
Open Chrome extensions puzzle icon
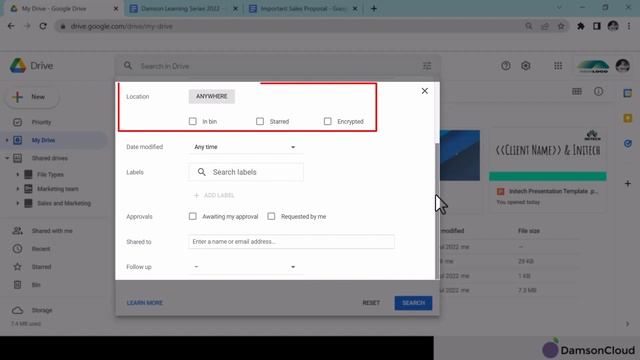[580, 26]
